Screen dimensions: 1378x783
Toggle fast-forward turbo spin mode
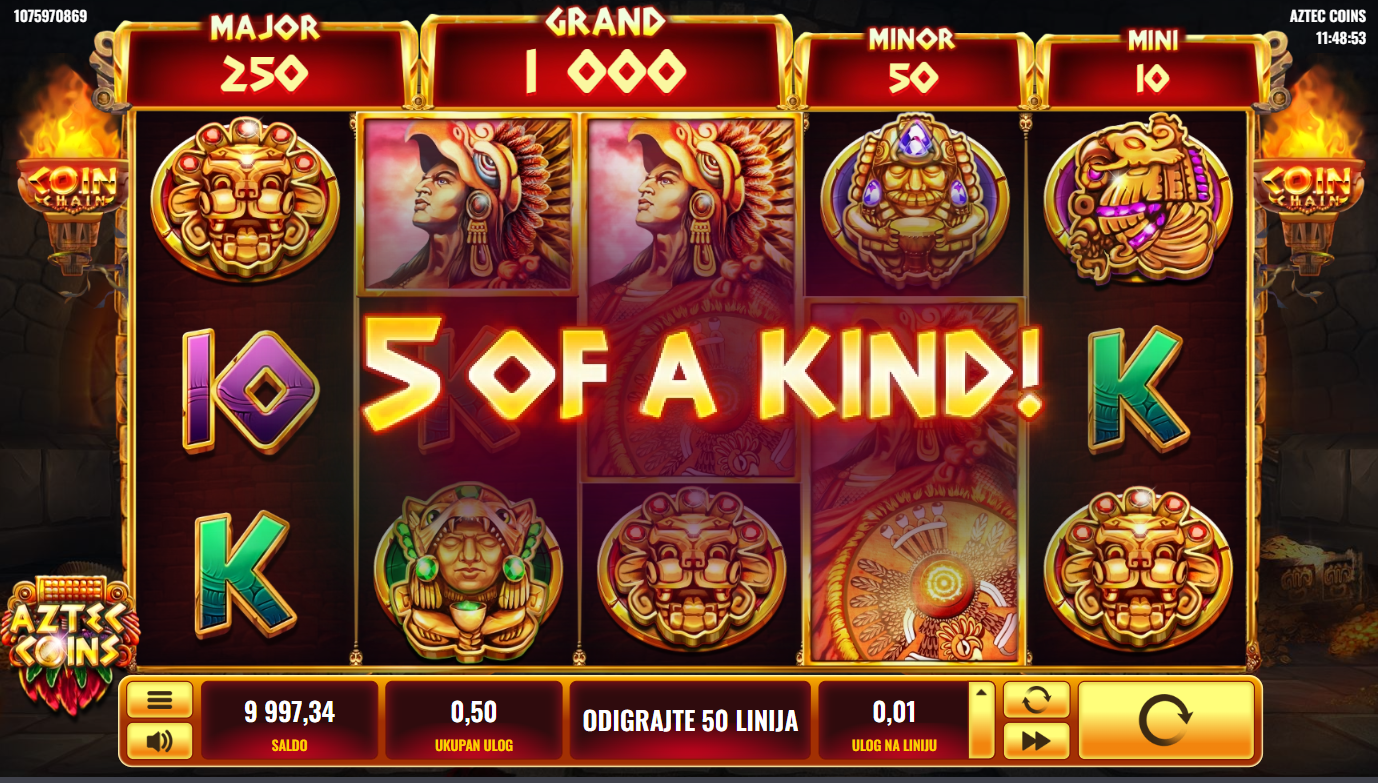(x=1036, y=741)
